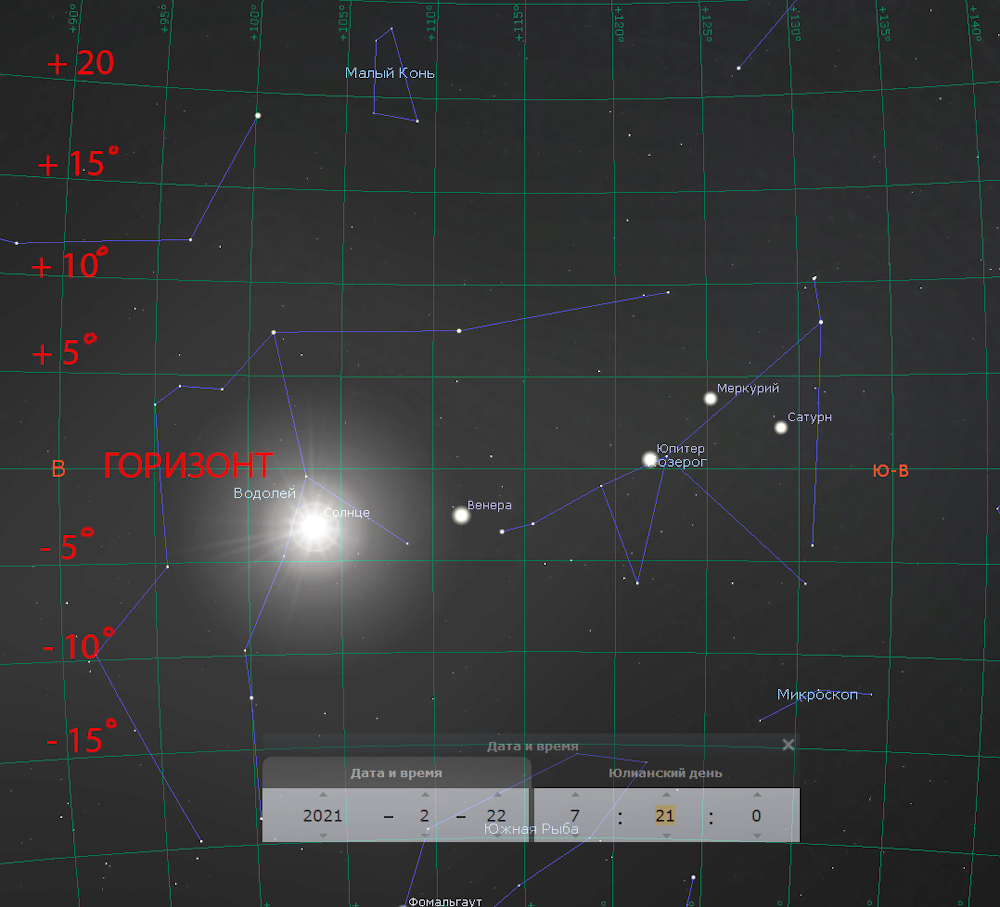
Task: Increase the day value with up arrow
Action: (x=497, y=795)
